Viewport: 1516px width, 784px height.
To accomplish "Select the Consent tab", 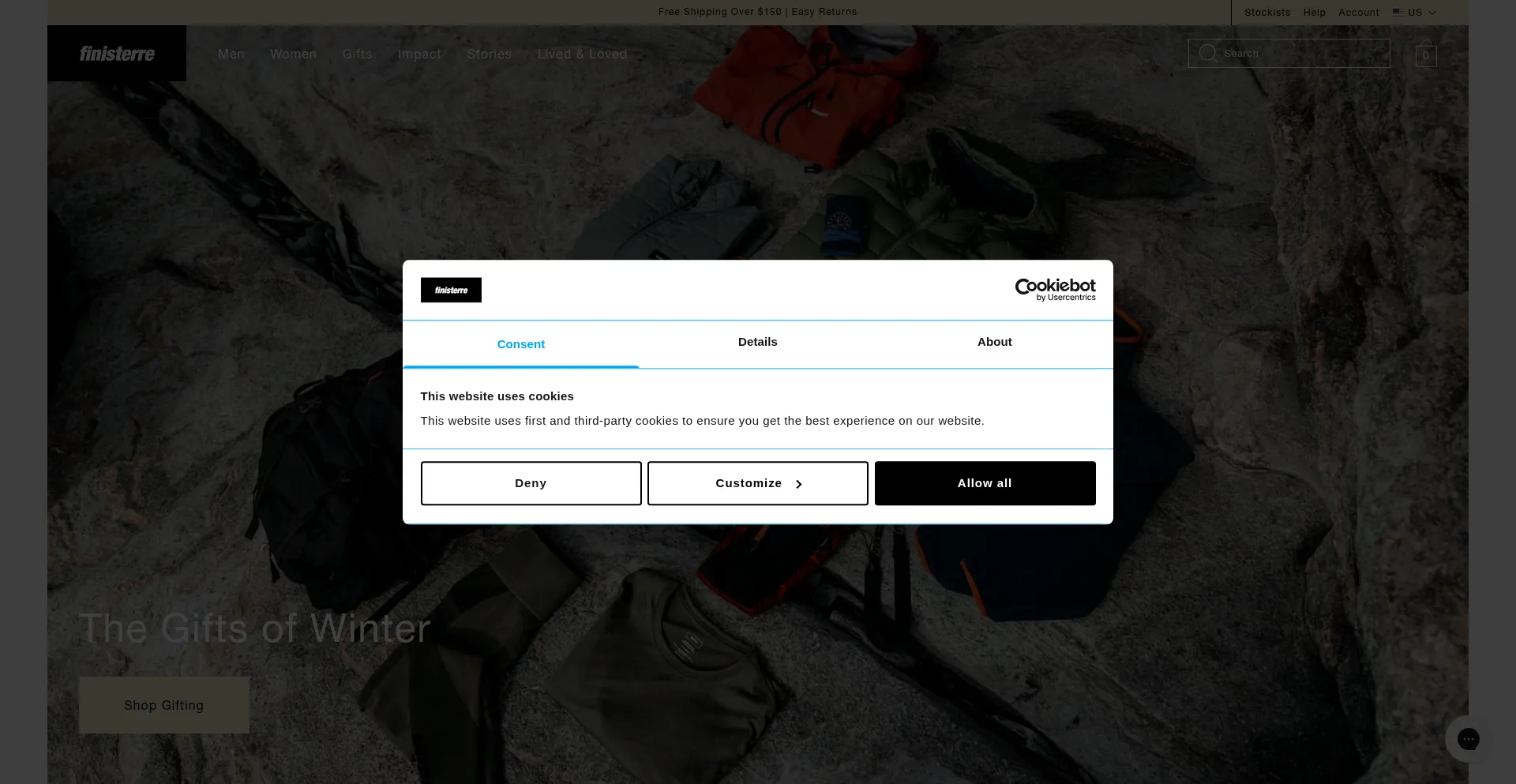I will (x=520, y=344).
